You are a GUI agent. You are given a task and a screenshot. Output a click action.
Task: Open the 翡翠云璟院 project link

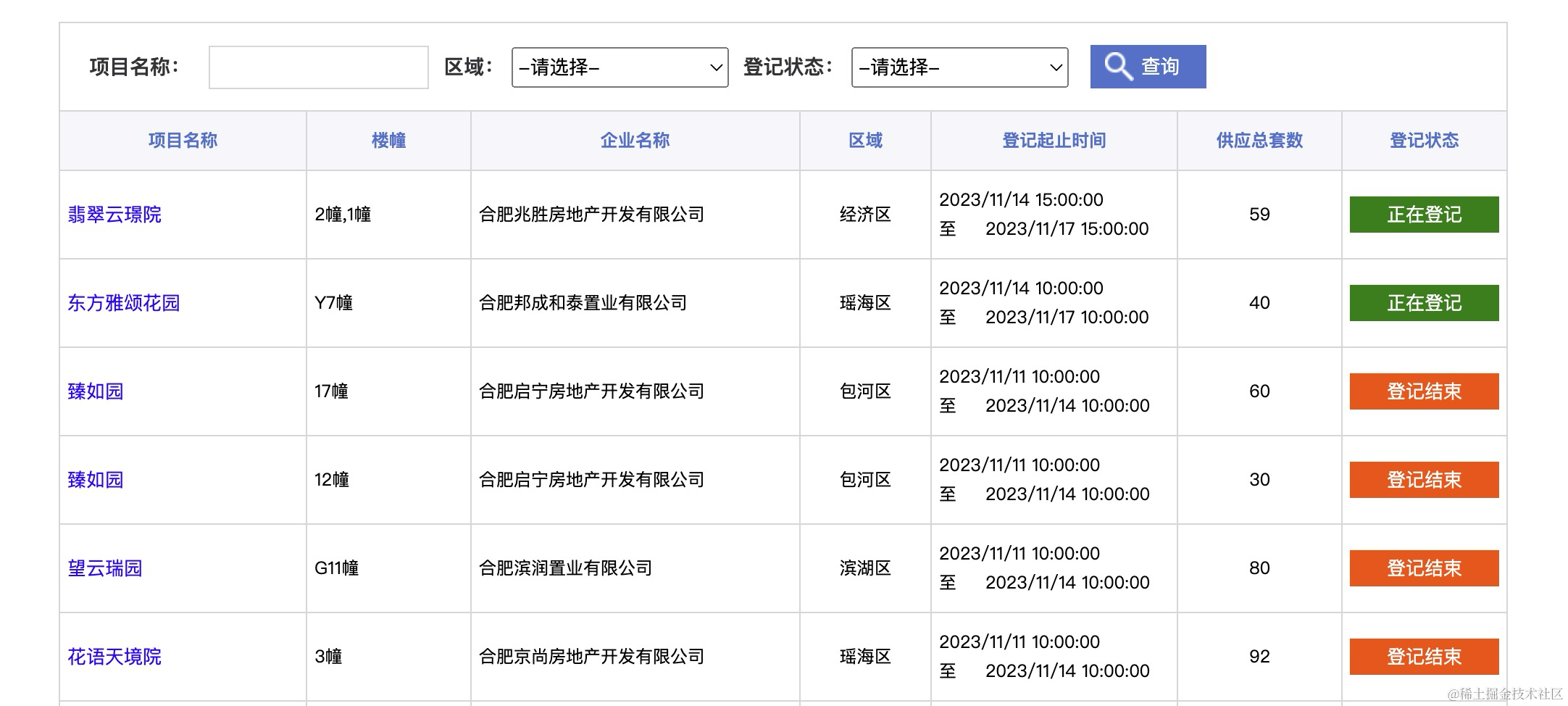(114, 215)
